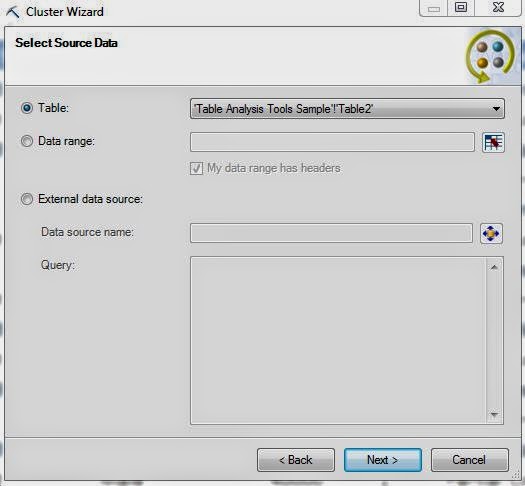This screenshot has width=525, height=486.
Task: Toggle My data range has headers checkbox
Action: [196, 168]
